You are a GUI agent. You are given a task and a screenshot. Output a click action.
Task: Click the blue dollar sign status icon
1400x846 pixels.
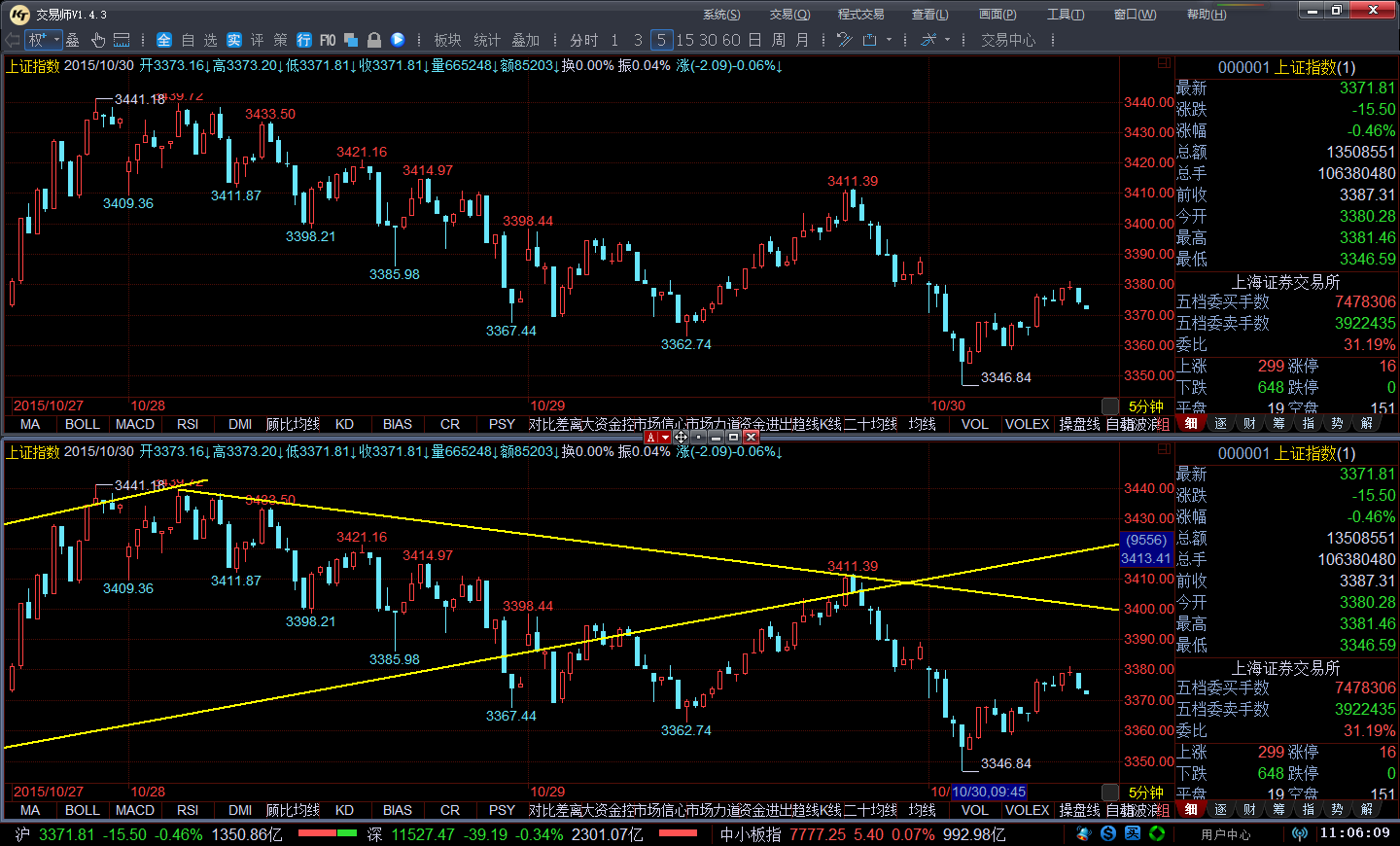[x=1108, y=833]
